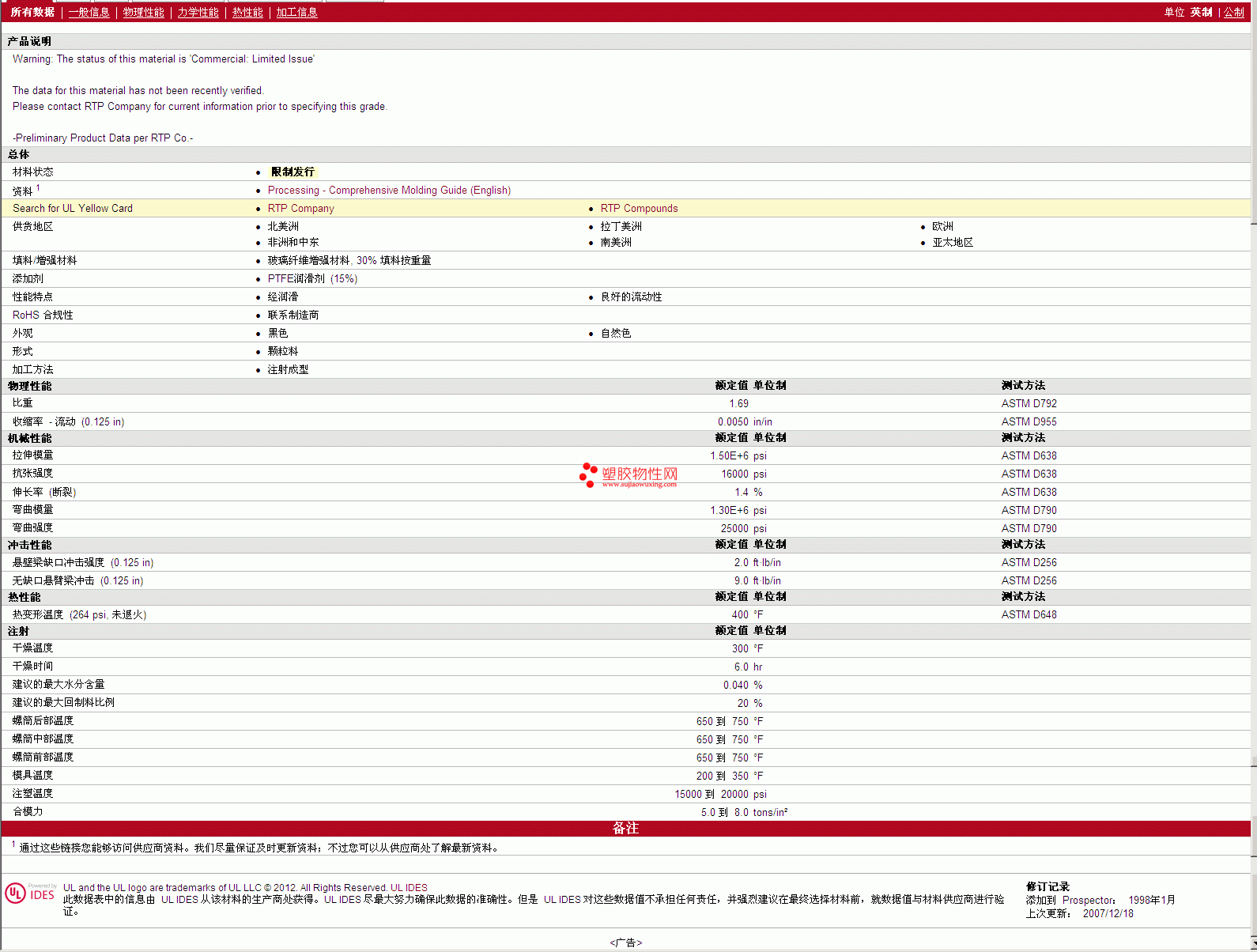The width and height of the screenshot is (1257, 952).
Task: Click the page vertical scrollbar
Action: pyautogui.click(x=1253, y=474)
